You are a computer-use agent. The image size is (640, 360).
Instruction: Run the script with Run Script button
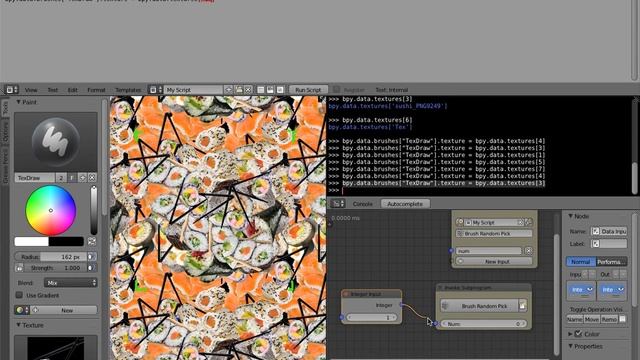coord(308,90)
